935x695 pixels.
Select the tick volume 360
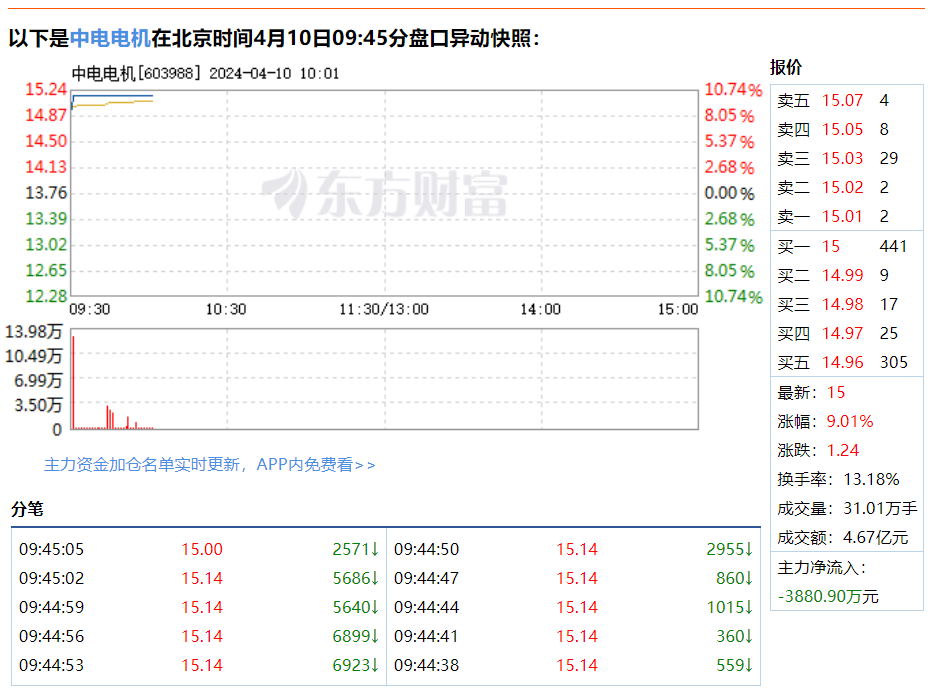tap(735, 636)
